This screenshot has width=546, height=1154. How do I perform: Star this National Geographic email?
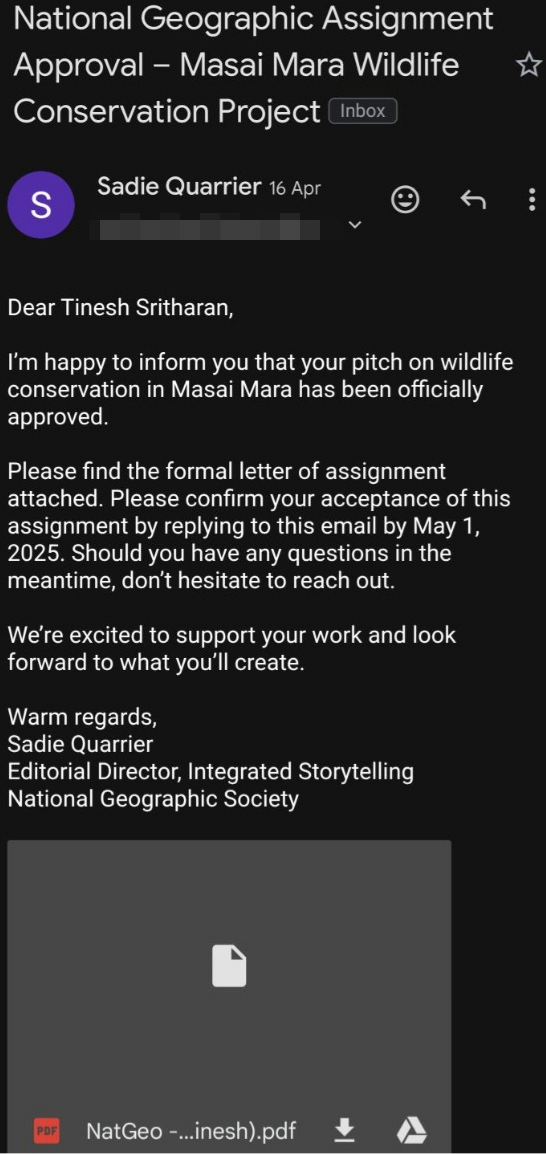[528, 67]
